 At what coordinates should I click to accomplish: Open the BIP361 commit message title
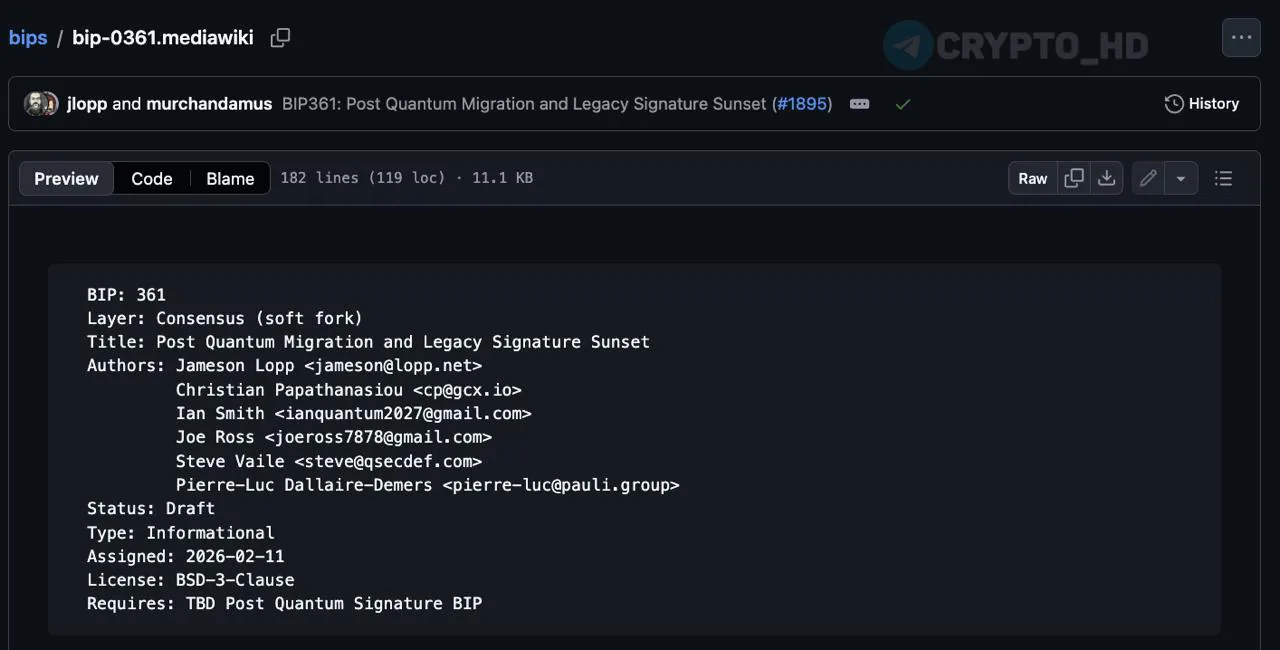(x=524, y=104)
